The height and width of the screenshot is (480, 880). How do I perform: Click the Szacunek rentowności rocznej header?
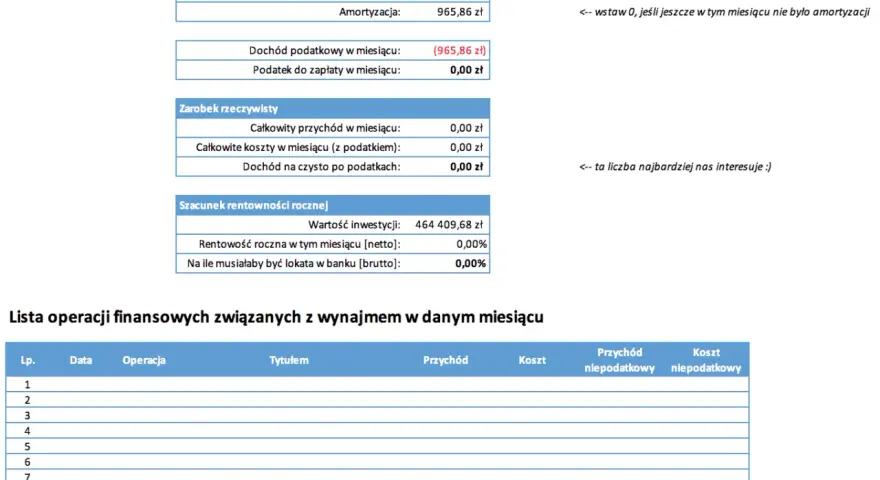click(333, 205)
